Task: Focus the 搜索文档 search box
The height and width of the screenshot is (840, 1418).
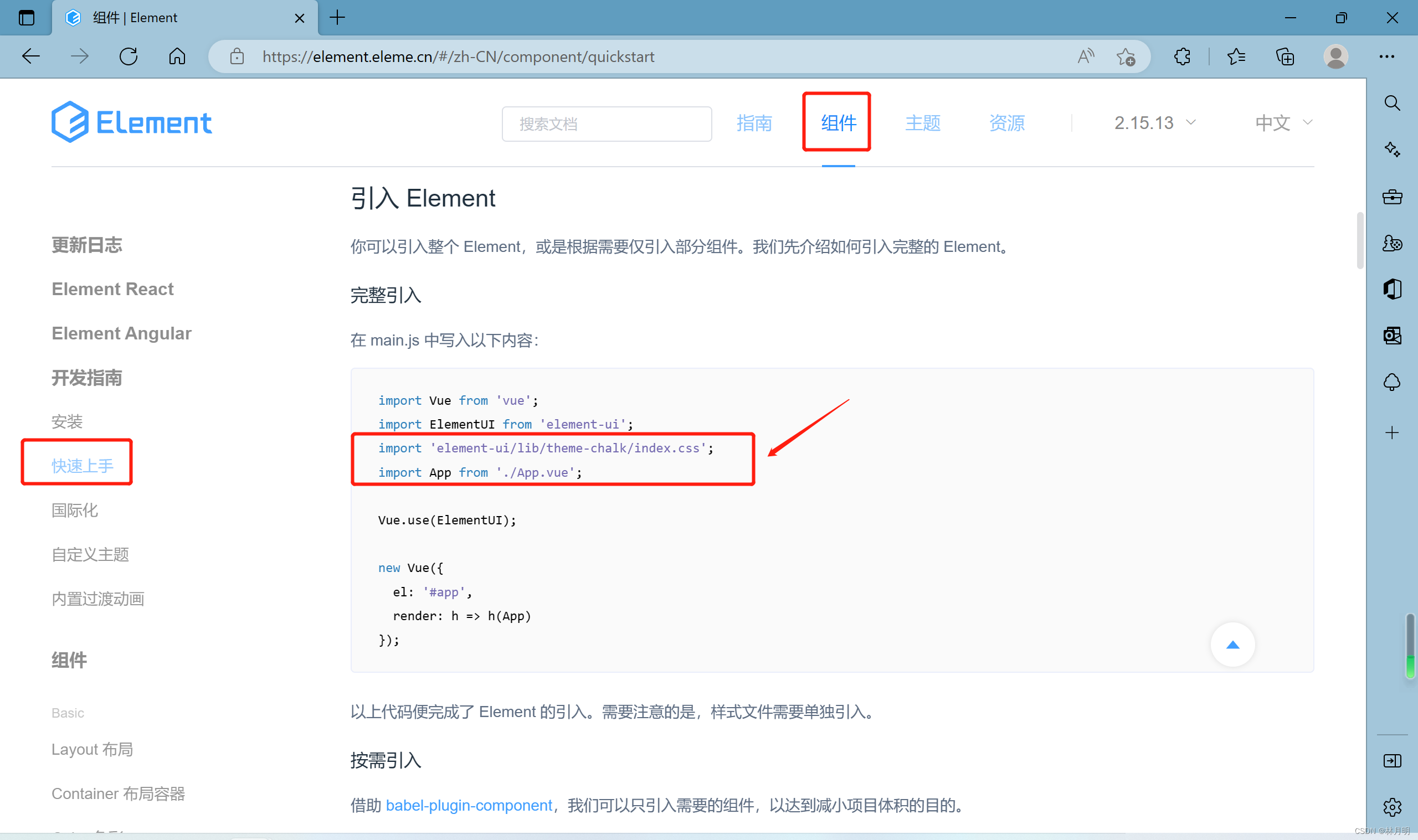Action: (x=607, y=123)
